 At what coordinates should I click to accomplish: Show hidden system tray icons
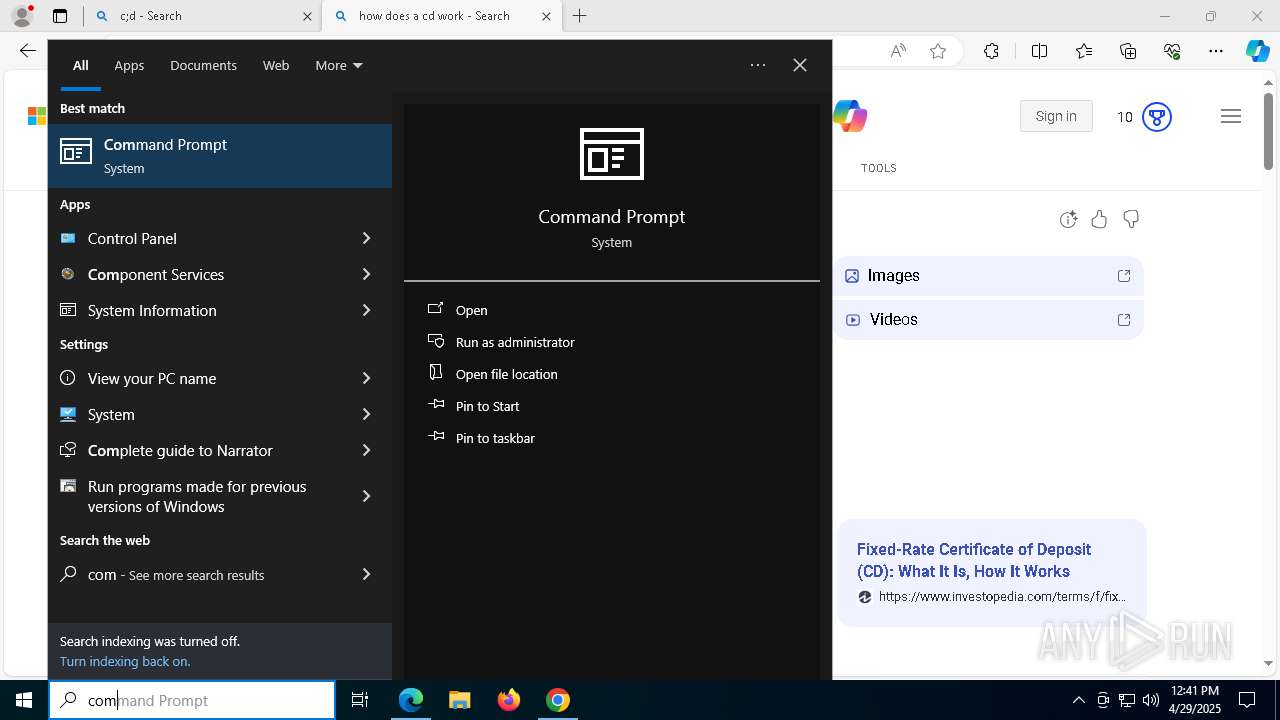tap(1078, 700)
